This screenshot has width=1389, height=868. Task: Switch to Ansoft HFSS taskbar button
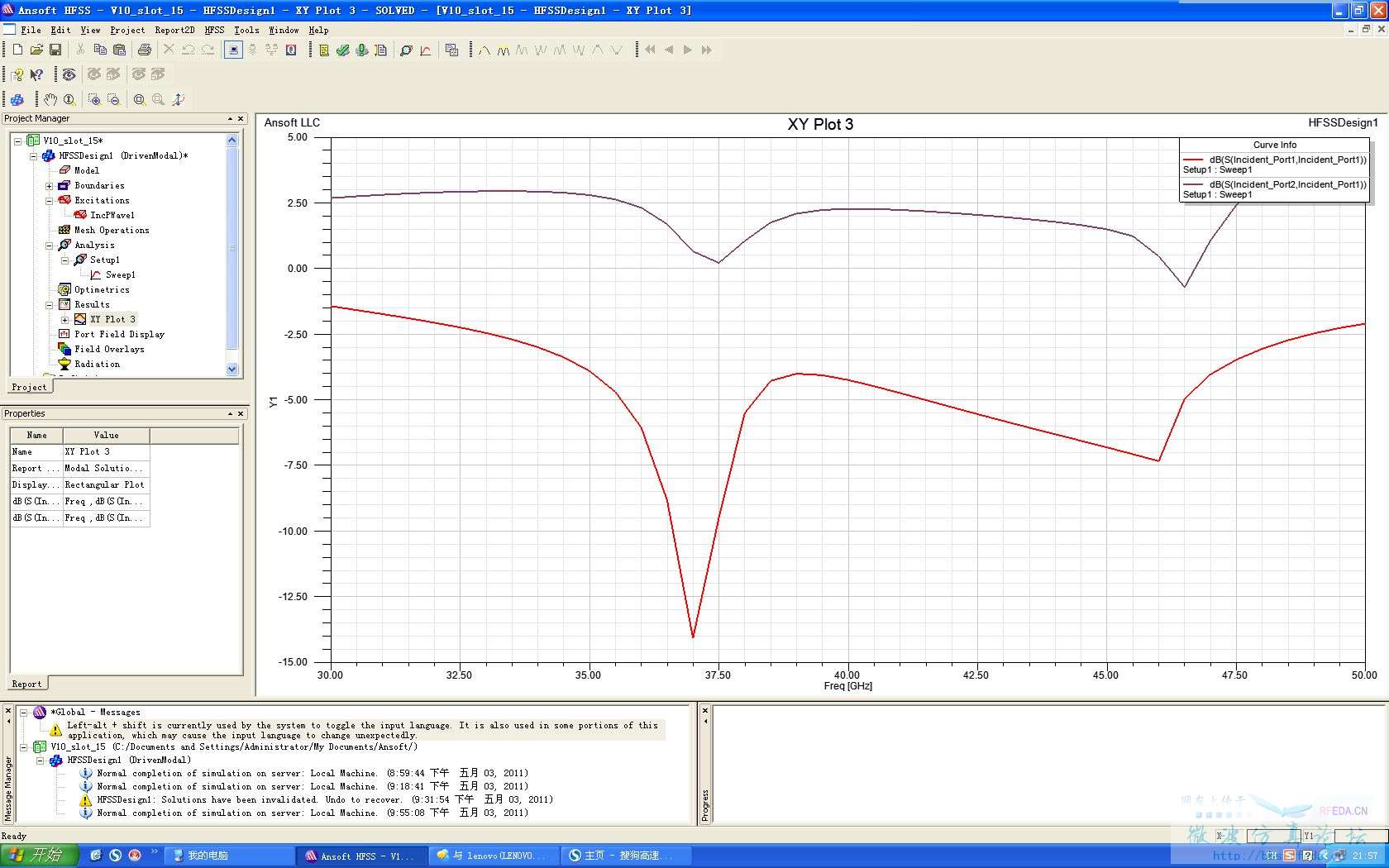pos(360,856)
